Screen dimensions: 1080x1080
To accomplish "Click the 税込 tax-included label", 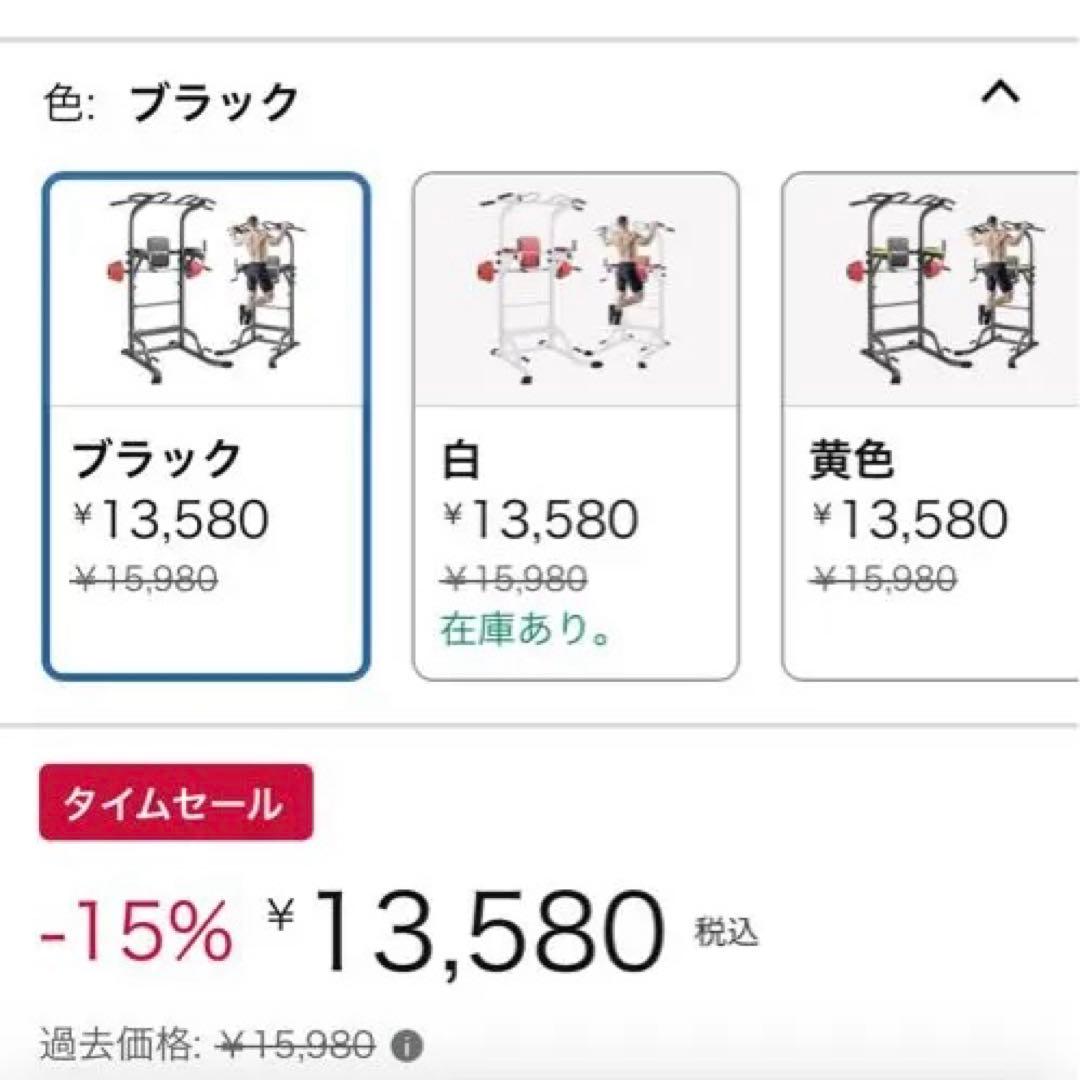I will 726,933.
